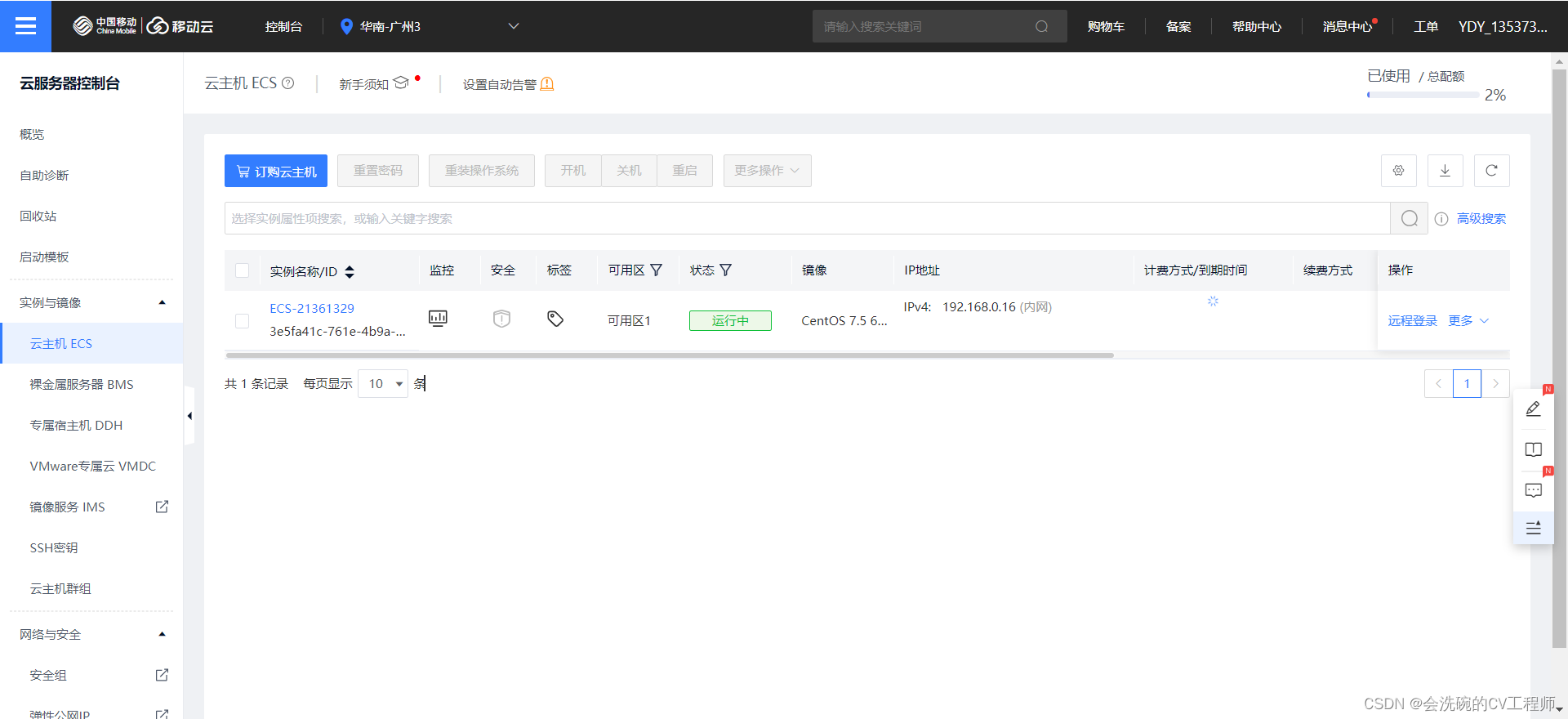
Task: Click the security shield icon for ECS-21361329
Action: tap(501, 319)
